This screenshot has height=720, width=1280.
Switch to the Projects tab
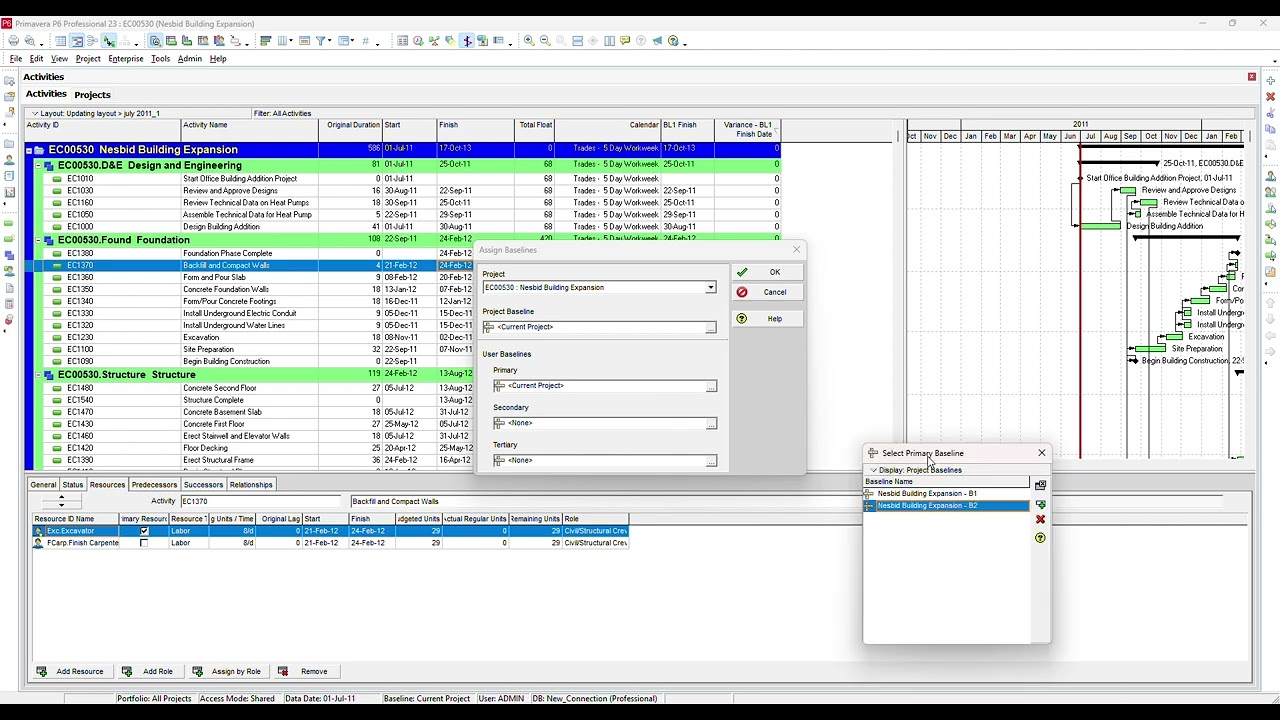pyautogui.click(x=92, y=95)
